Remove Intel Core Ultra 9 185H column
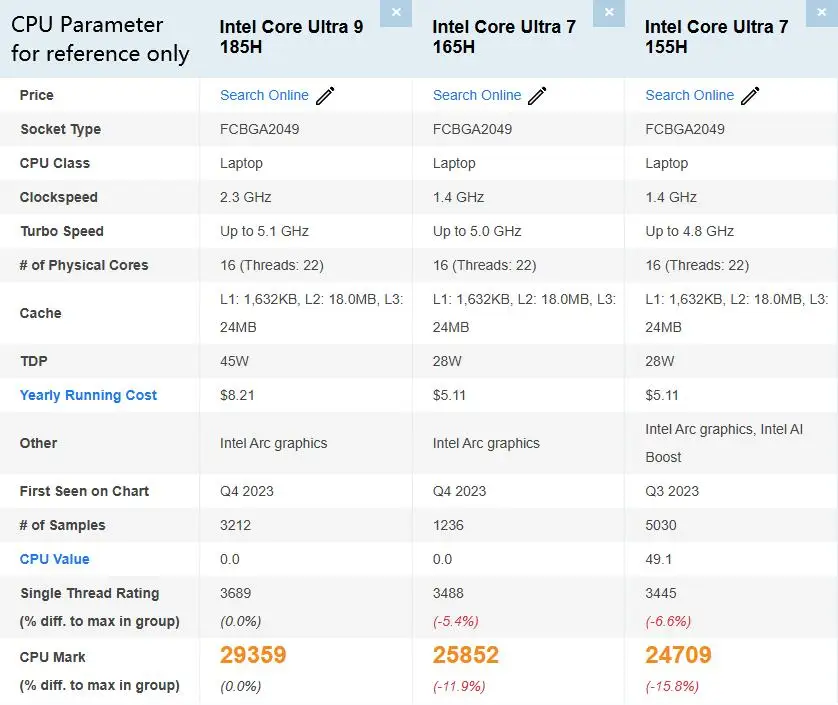The image size is (838, 705). click(x=396, y=13)
